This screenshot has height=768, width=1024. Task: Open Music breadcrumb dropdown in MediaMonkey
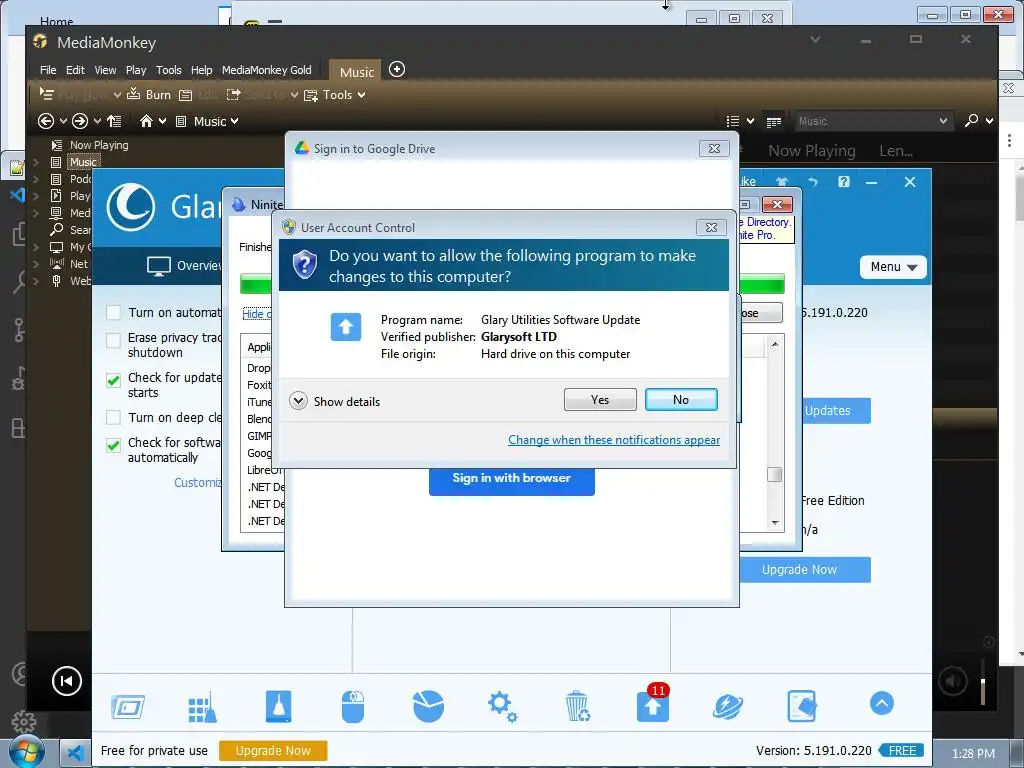[234, 121]
